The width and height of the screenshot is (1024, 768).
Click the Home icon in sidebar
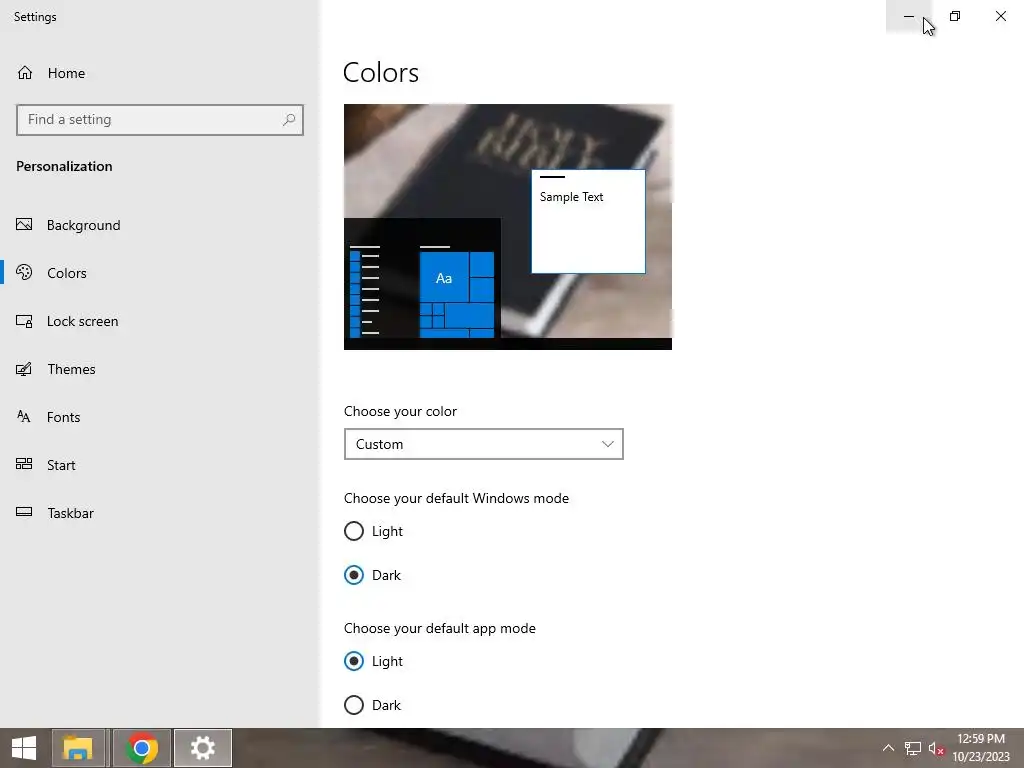pos(25,72)
